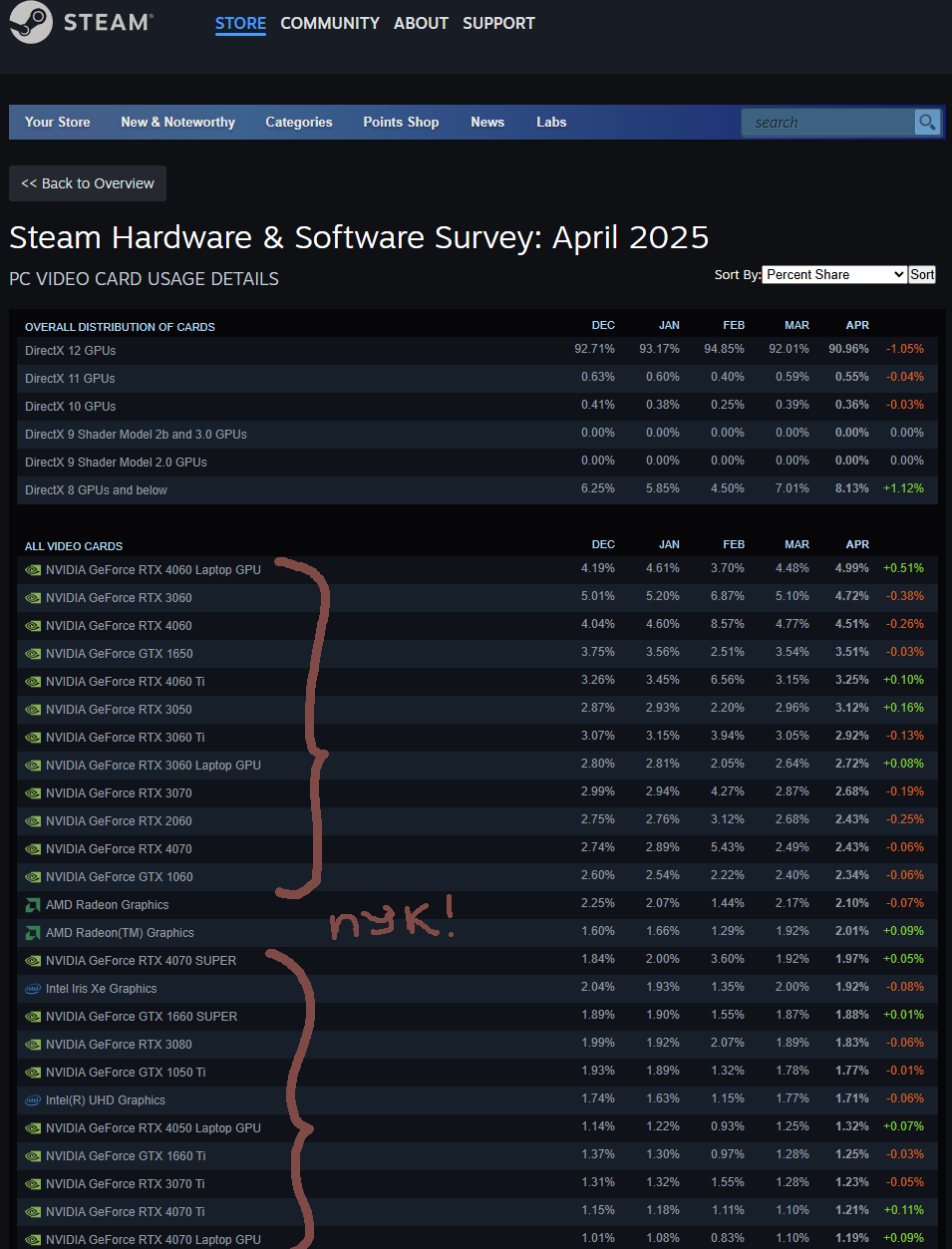The width and height of the screenshot is (952, 1249).
Task: Click the NVIDIA GeForce GTX 1660 SUPER name
Action: point(142,1017)
